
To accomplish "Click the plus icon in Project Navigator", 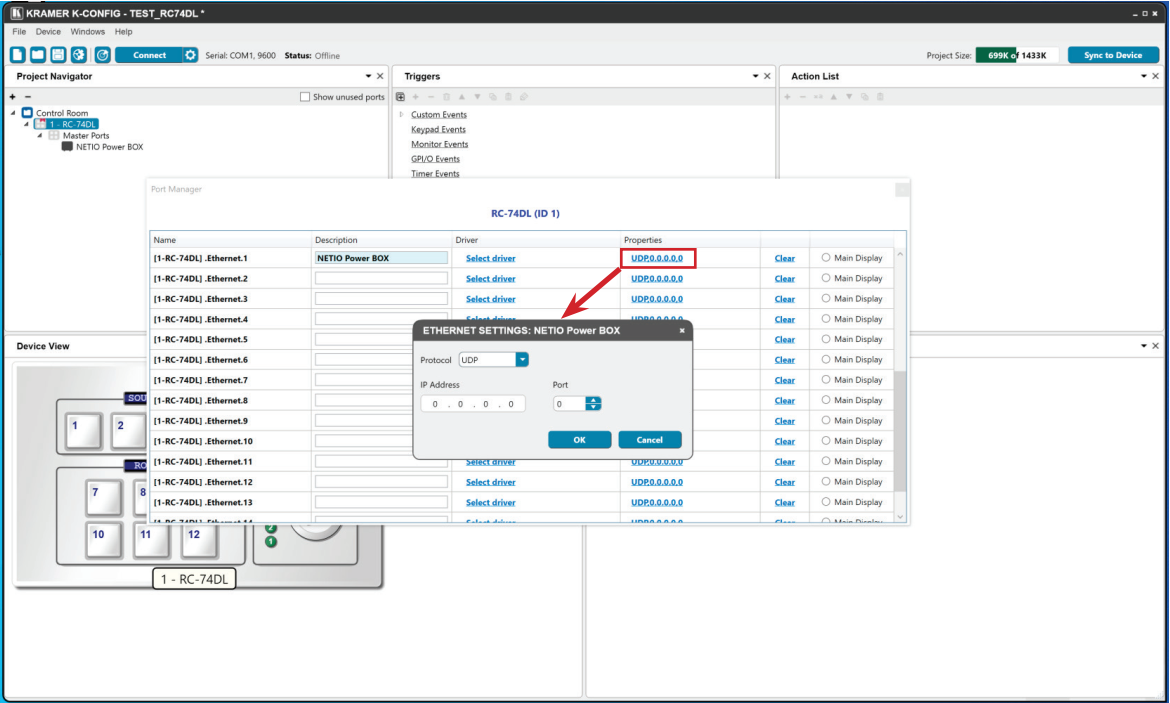I will 13,97.
